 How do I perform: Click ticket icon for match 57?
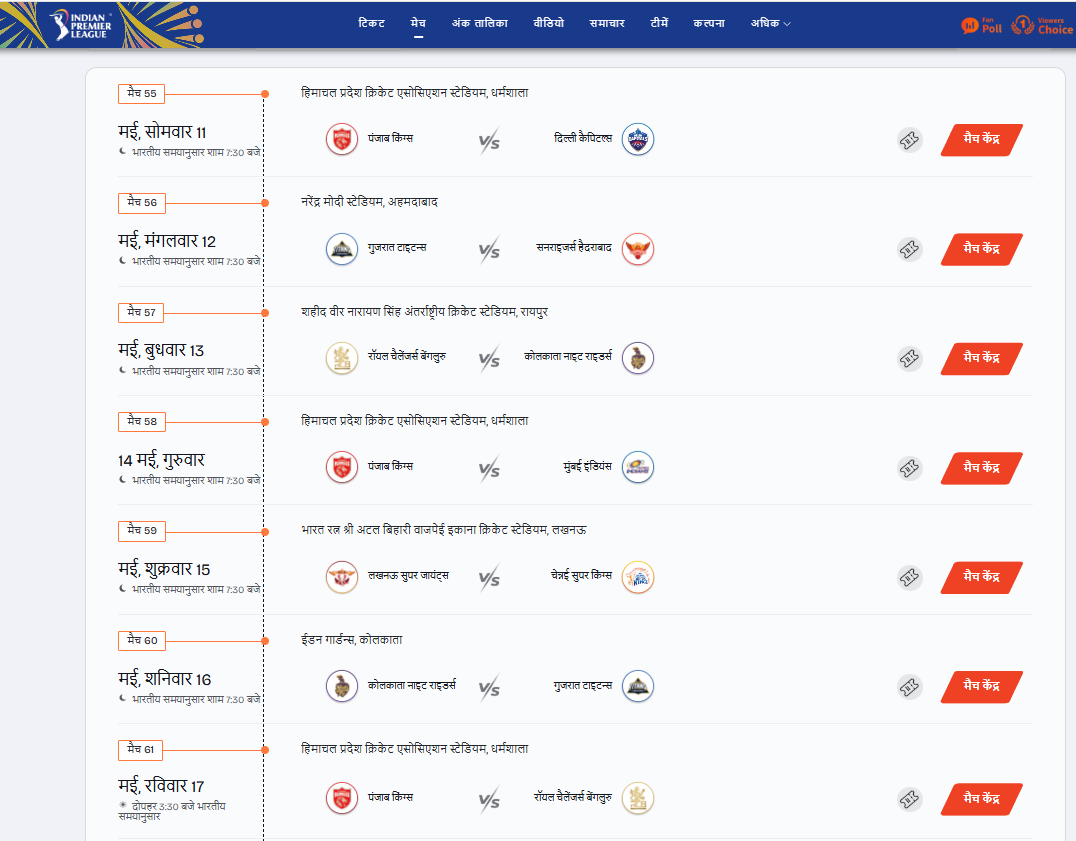tap(909, 359)
